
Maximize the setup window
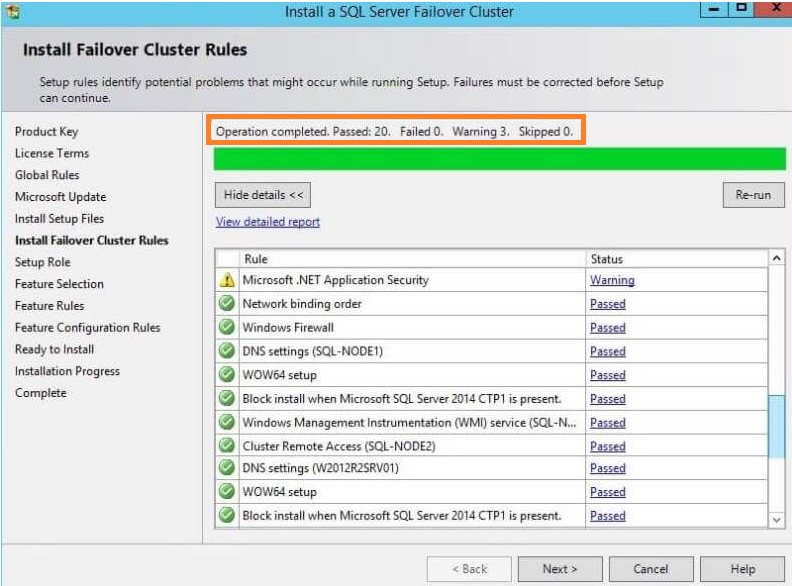point(741,8)
